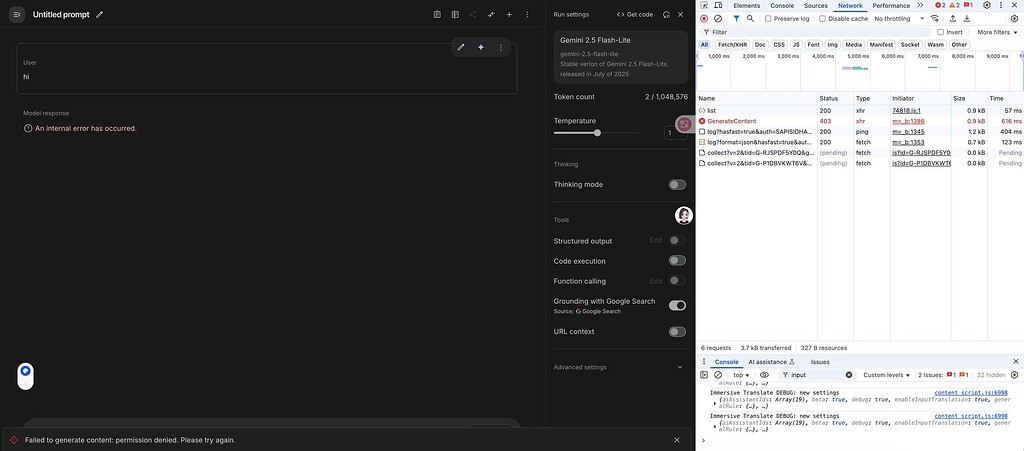Click the sparkle arrows icon in header
The image size is (1024, 451).
pos(491,14)
